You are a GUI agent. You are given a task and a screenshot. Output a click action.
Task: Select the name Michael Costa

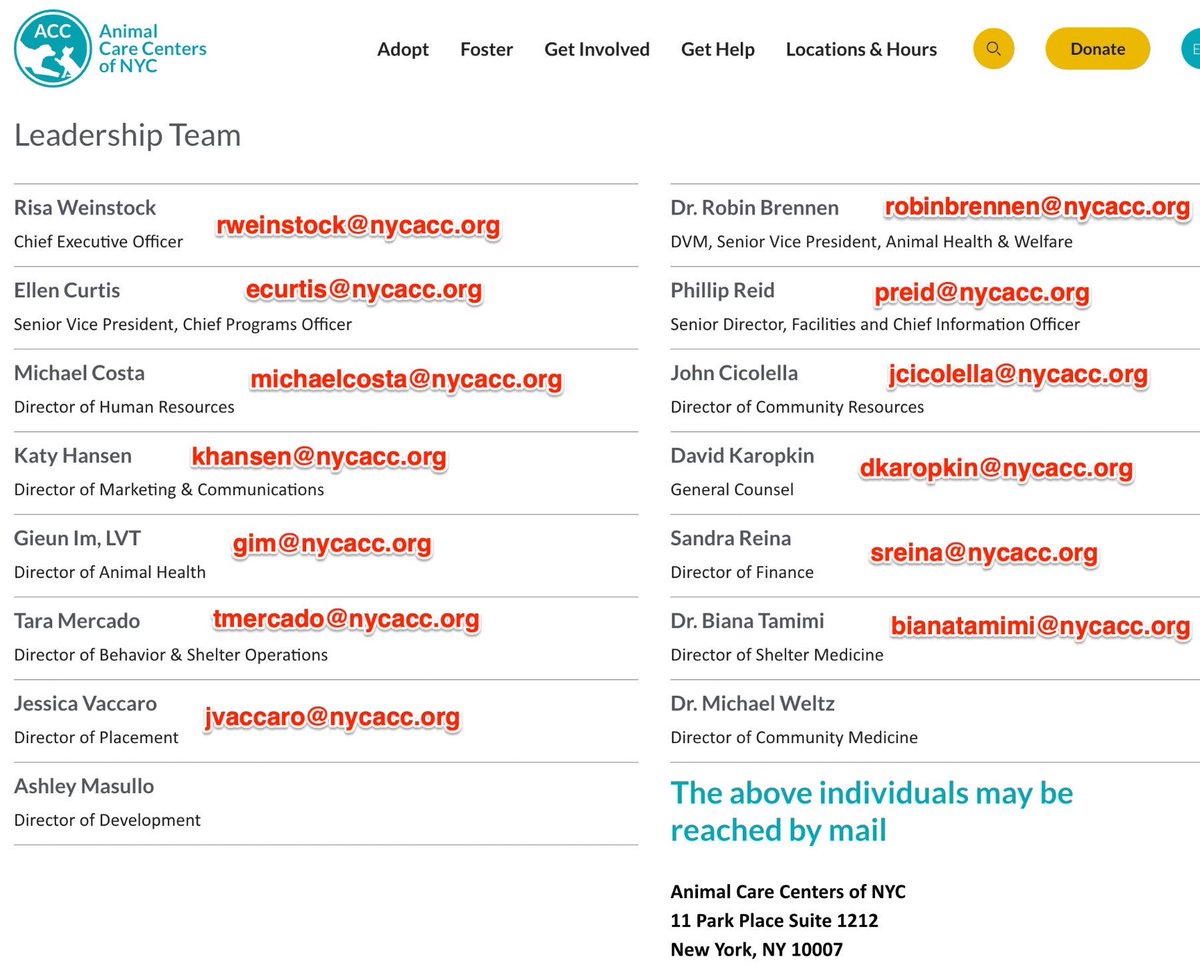click(79, 373)
